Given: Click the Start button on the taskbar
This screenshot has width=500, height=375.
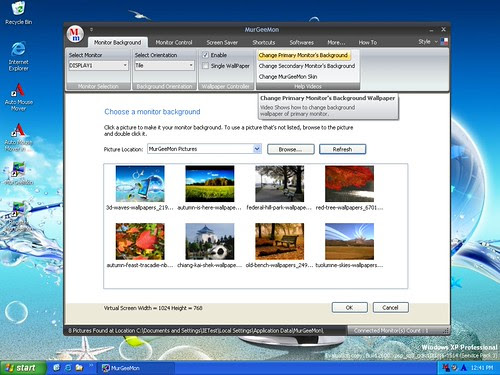Looking at the screenshot, I should pos(22,368).
